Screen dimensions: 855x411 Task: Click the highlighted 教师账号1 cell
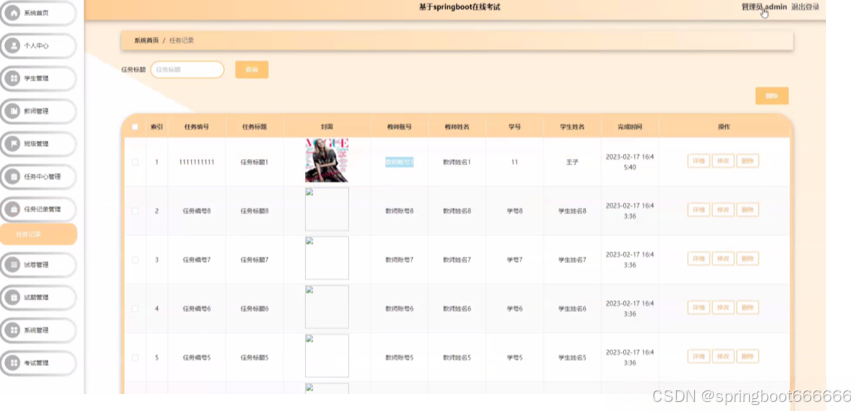(399, 162)
